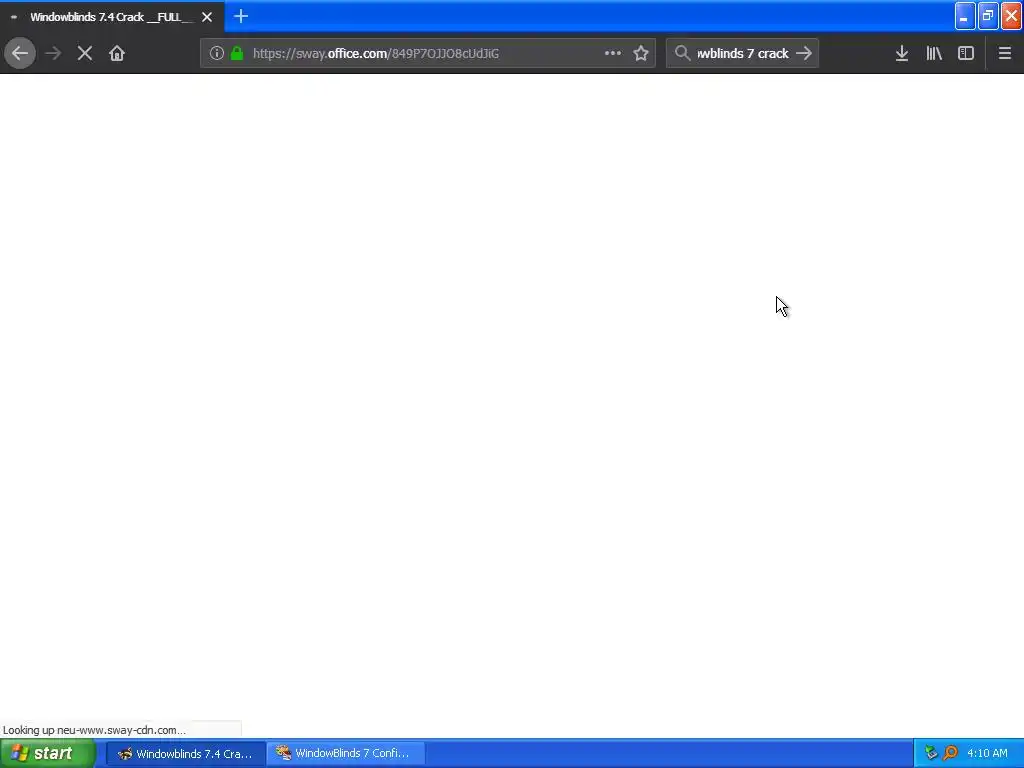Screen dimensions: 1024x768
Task: Stop loading the current page
Action: (85, 54)
